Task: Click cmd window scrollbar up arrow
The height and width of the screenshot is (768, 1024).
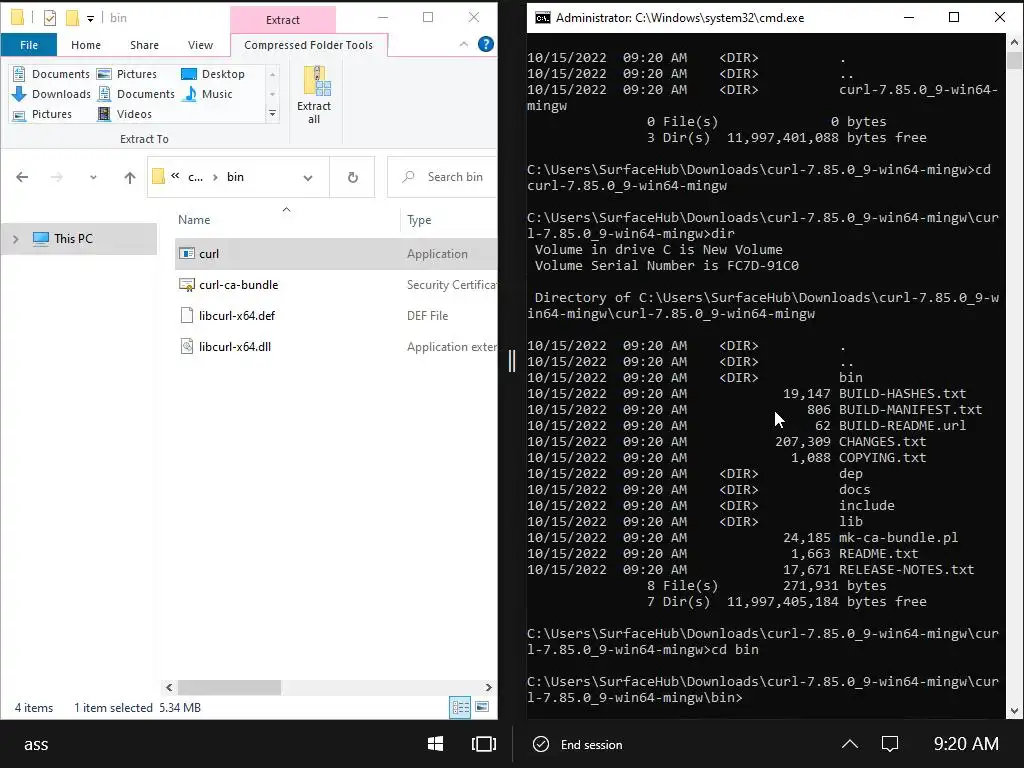Action: tap(1014, 42)
